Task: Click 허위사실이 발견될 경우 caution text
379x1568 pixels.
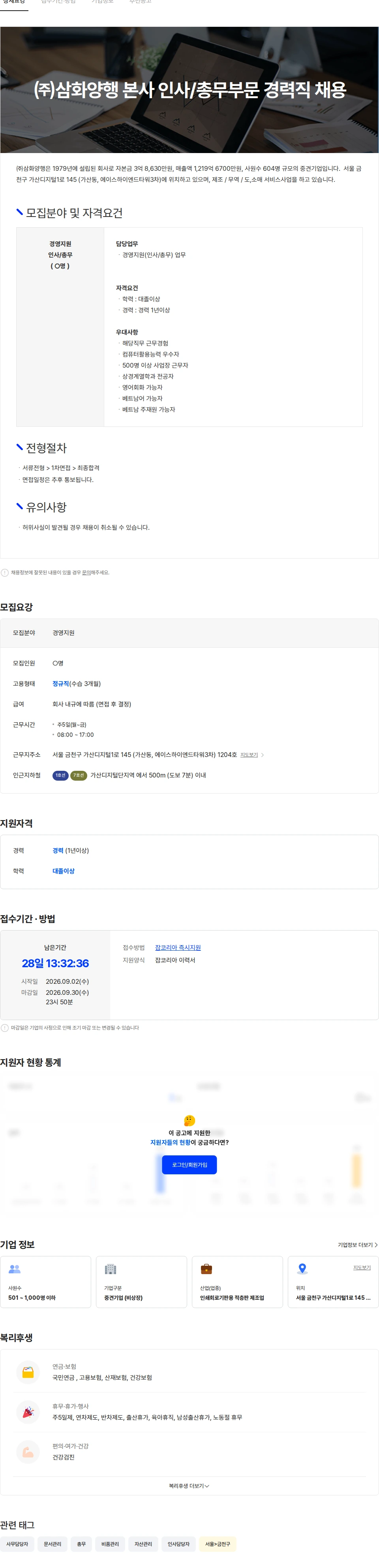Action: tap(86, 528)
